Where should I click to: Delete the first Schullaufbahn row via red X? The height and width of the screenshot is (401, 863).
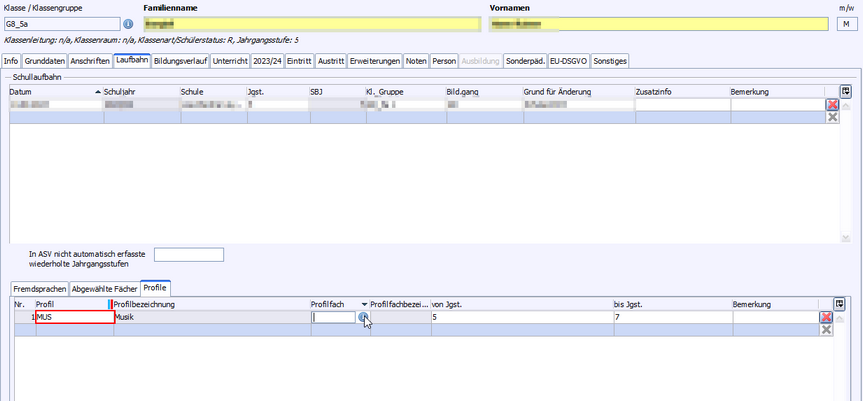point(832,104)
